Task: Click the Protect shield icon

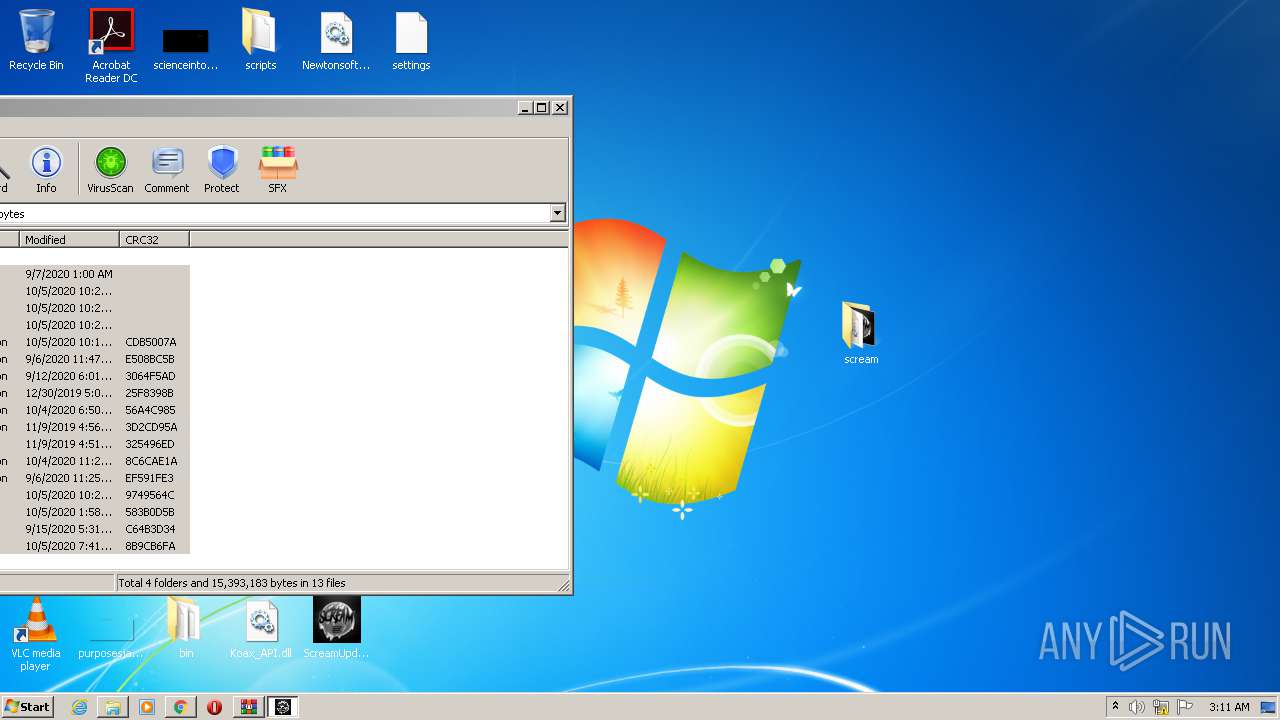Action: [x=222, y=169]
